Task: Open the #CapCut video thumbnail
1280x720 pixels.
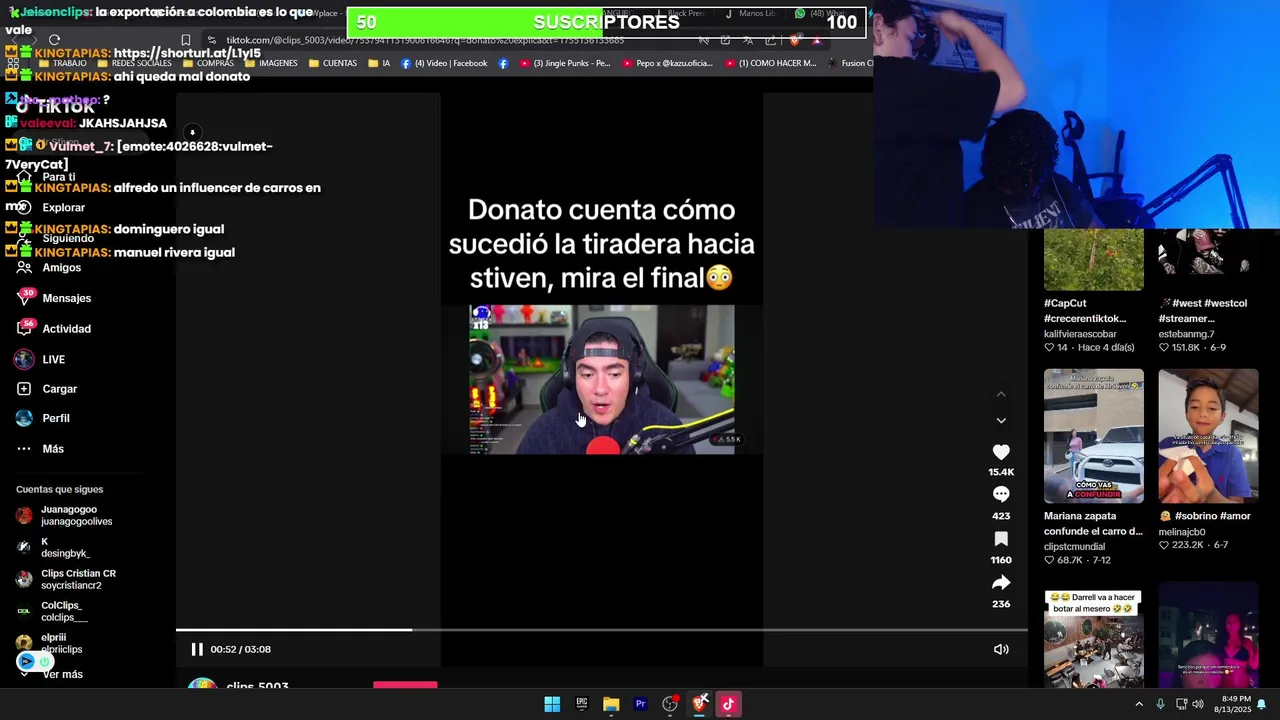Action: point(1094,259)
